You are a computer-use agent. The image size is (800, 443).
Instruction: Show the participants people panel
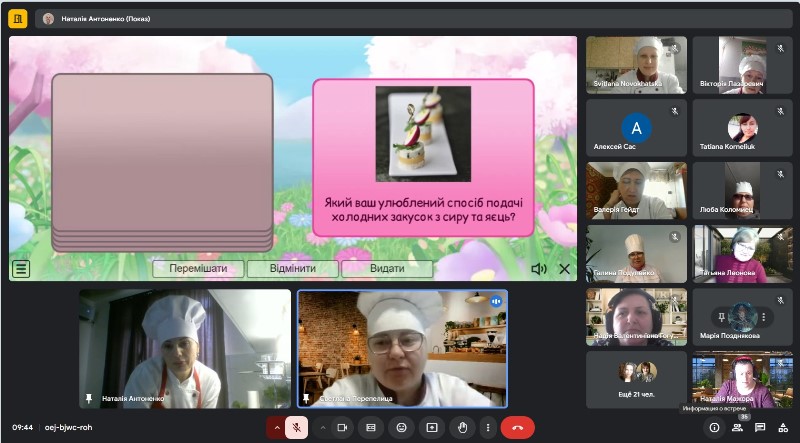click(737, 428)
